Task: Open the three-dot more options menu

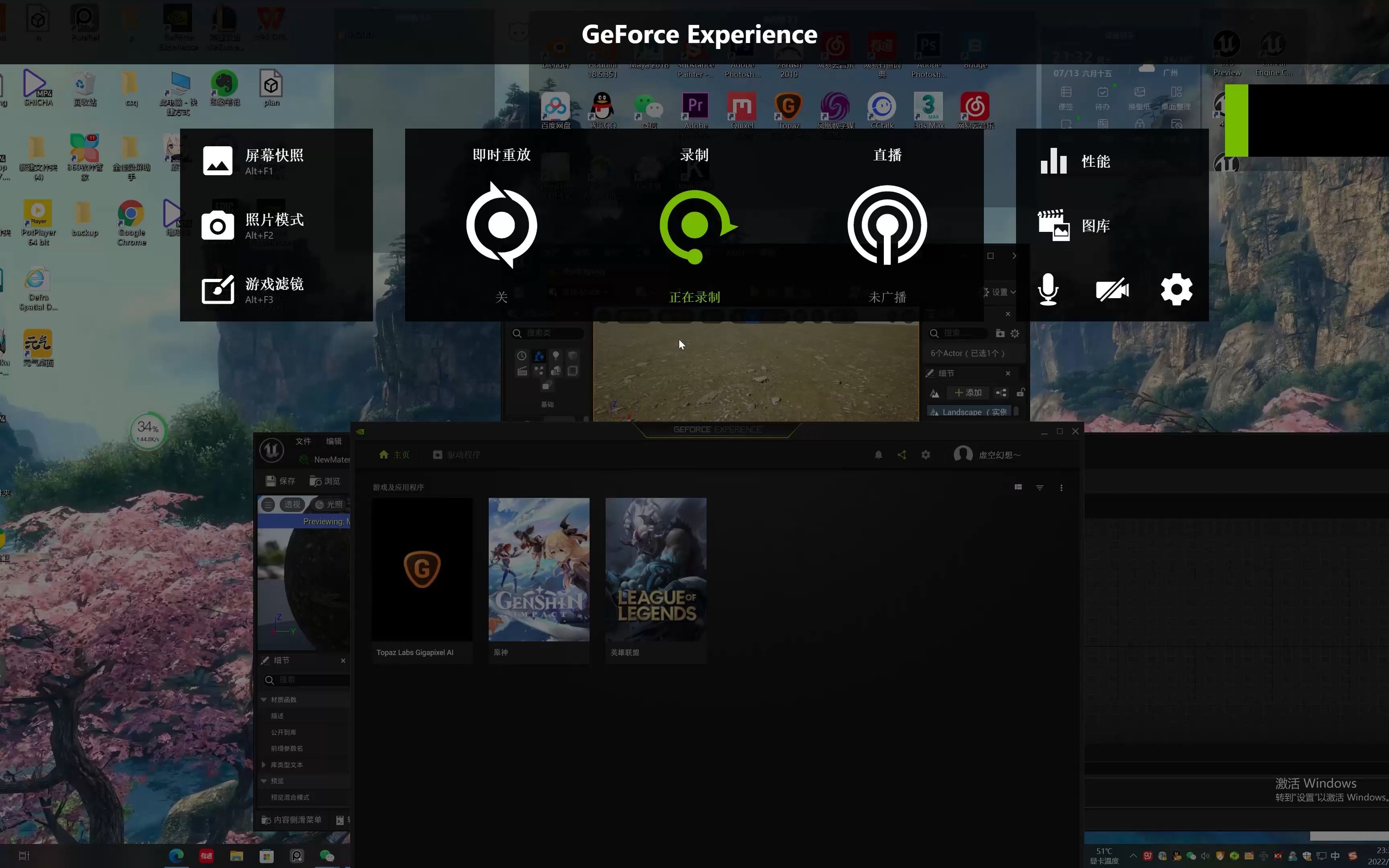Action: 1061,487
